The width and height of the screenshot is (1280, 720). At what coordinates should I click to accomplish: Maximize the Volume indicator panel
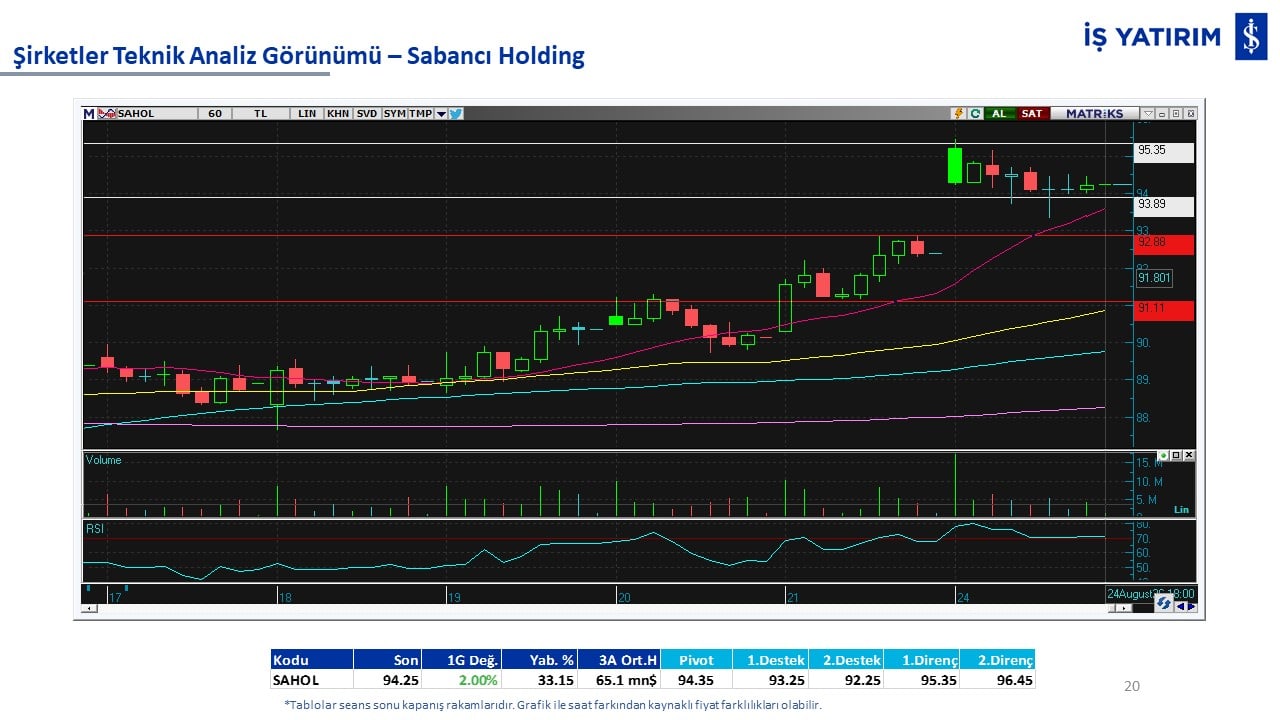pos(1176,456)
